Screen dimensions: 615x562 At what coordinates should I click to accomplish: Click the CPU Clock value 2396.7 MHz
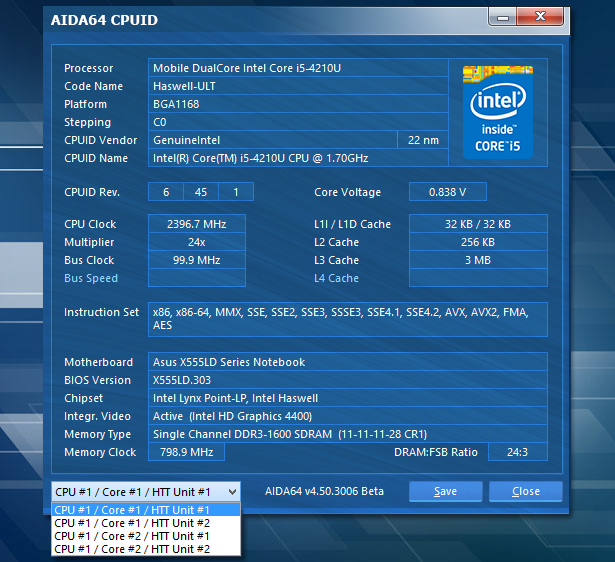tap(197, 224)
